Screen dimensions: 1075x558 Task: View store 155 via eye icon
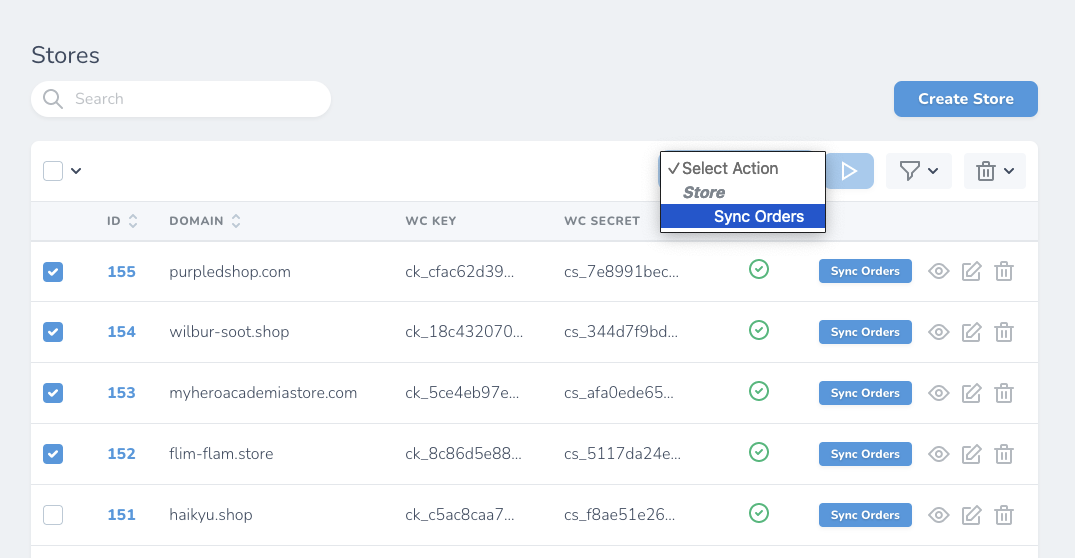938,272
